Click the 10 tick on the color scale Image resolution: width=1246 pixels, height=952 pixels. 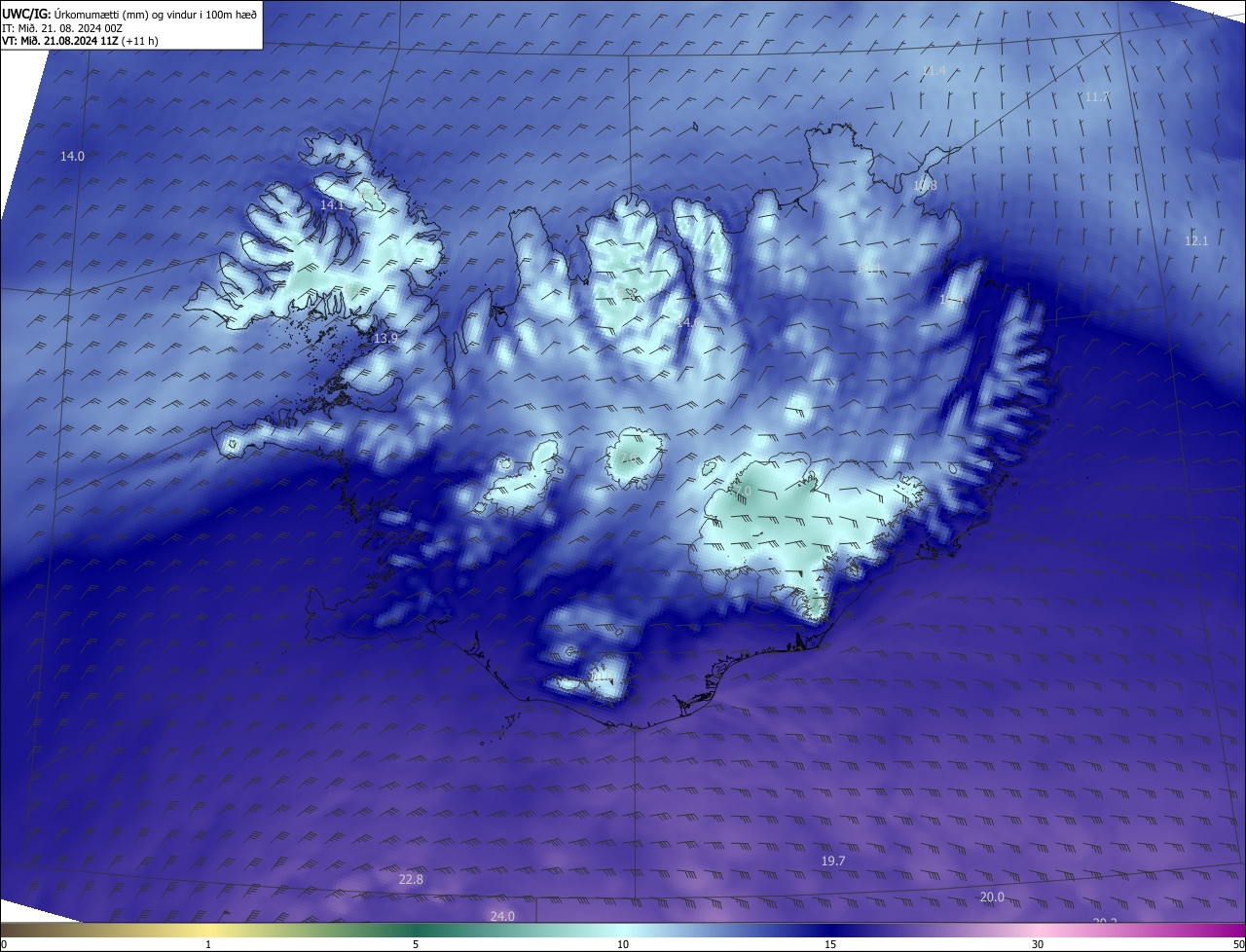(x=623, y=944)
